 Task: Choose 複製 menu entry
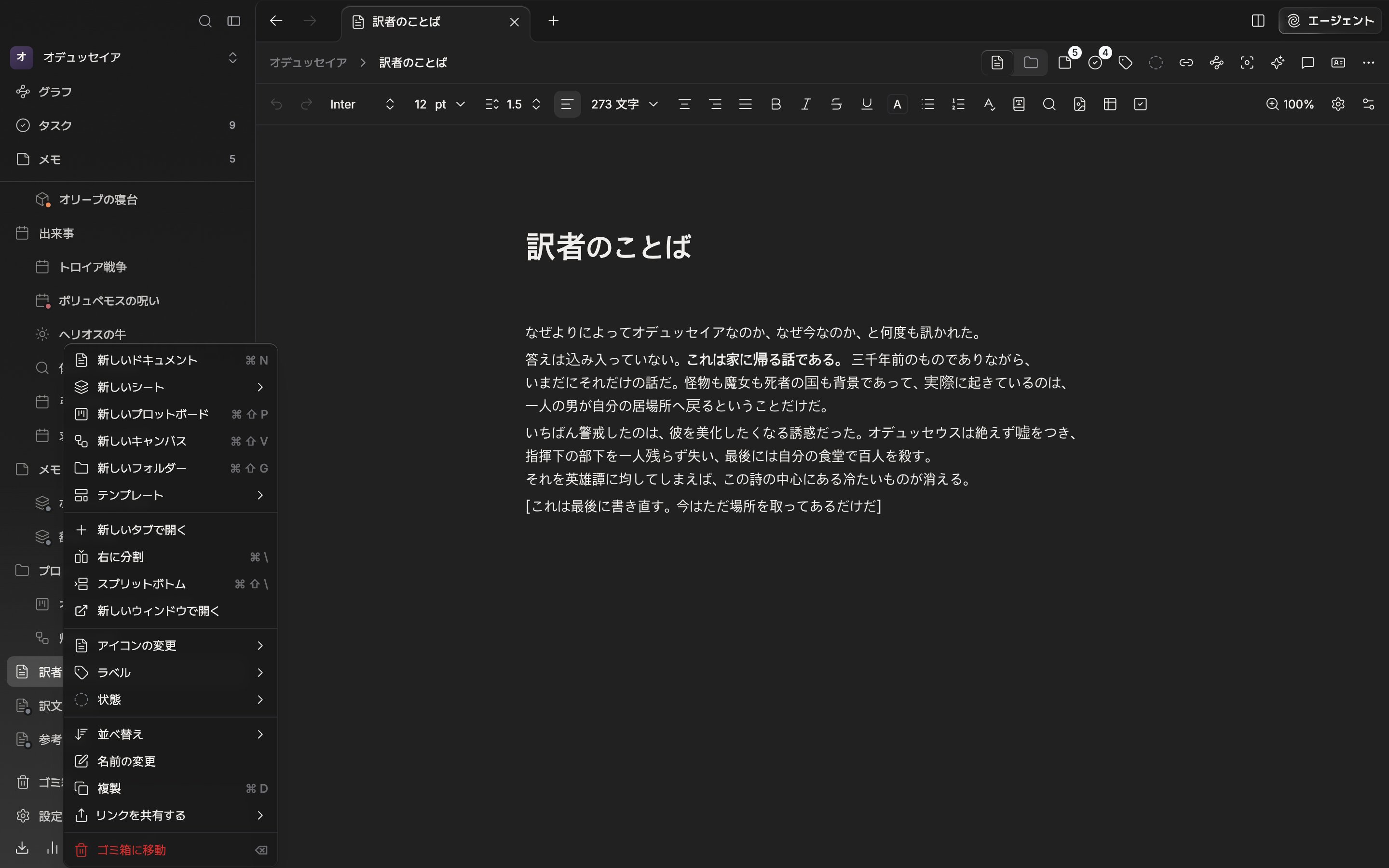[170, 788]
